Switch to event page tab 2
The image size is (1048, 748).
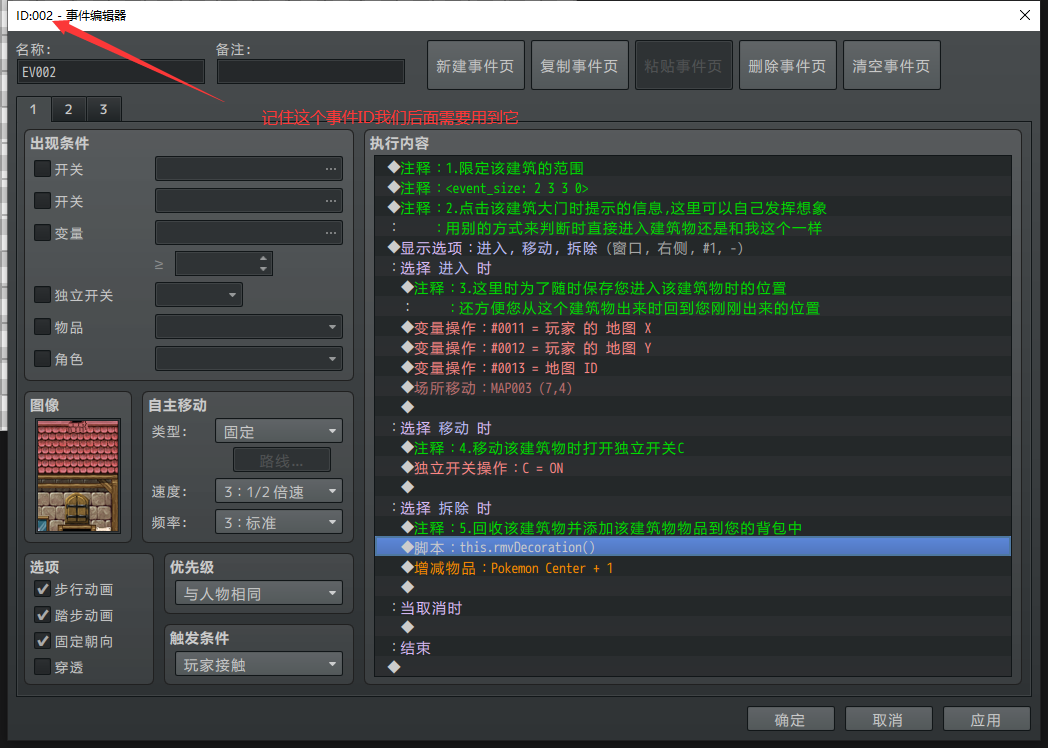tap(68, 109)
